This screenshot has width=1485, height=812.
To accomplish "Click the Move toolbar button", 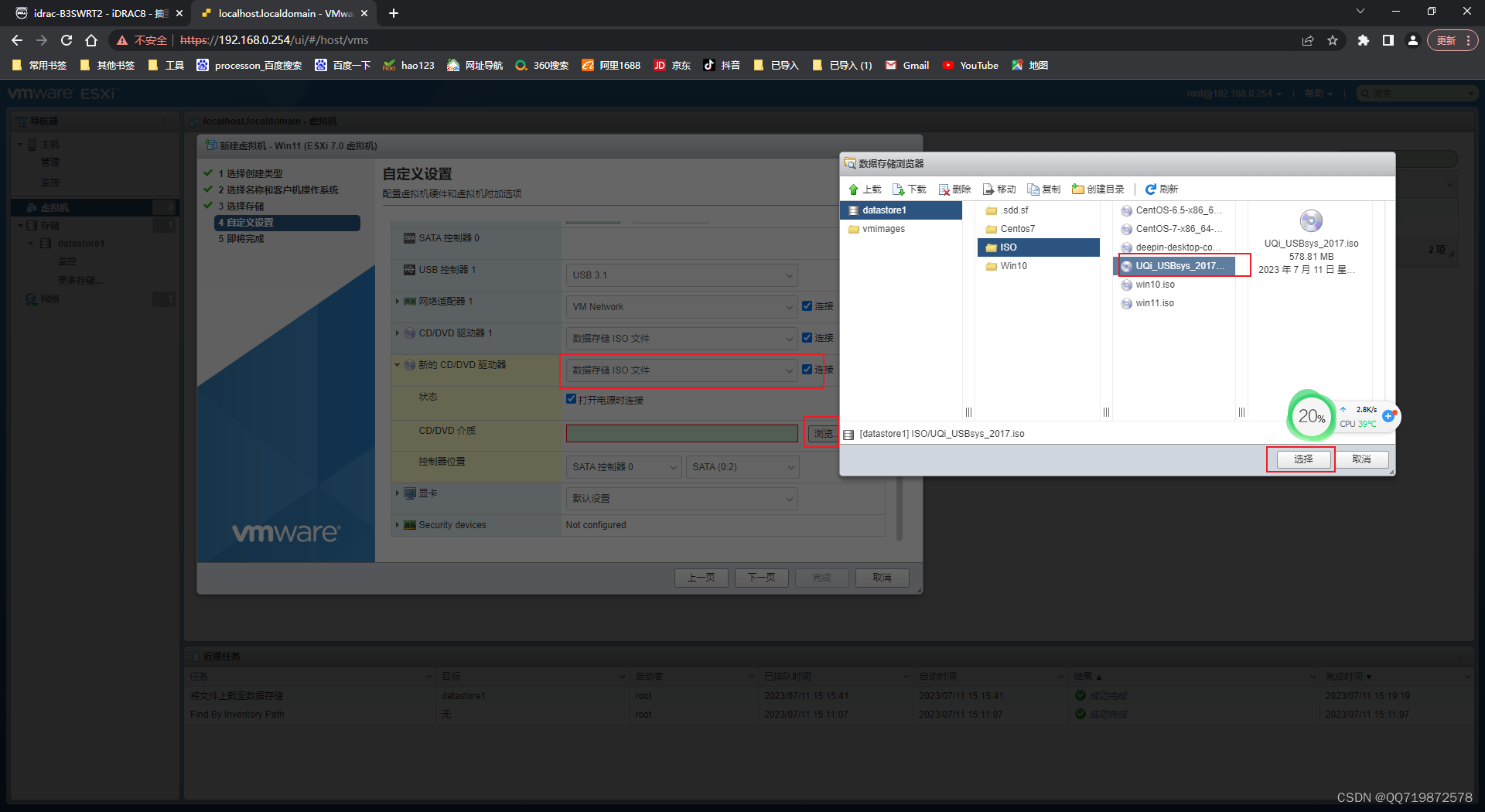I will pyautogui.click(x=999, y=189).
